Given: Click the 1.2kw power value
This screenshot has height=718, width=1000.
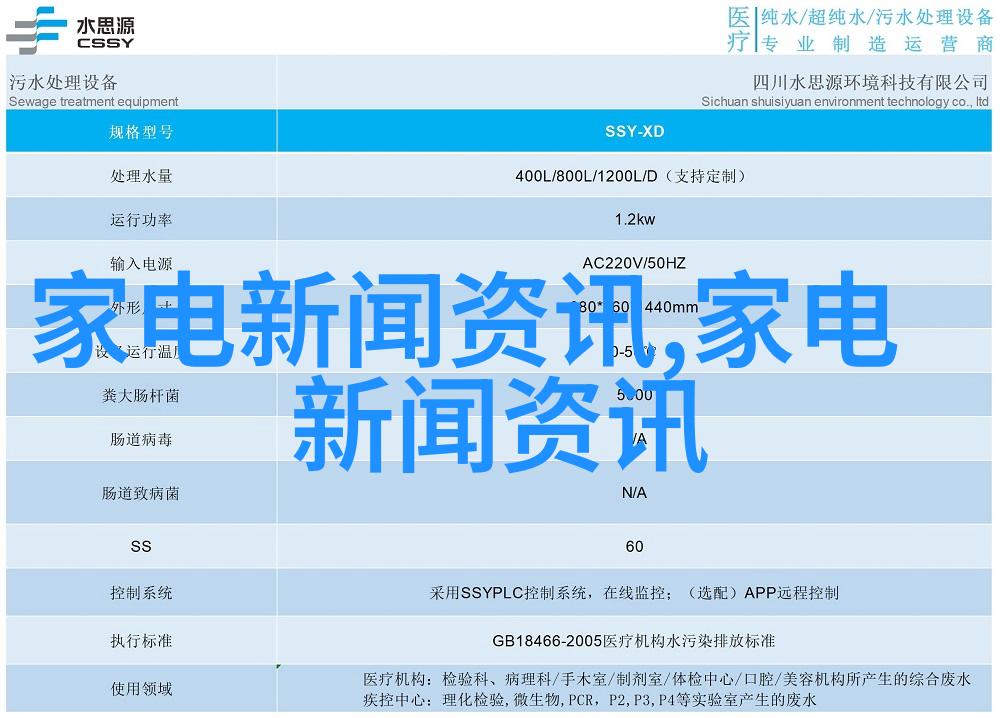Looking at the screenshot, I should (x=635, y=219).
